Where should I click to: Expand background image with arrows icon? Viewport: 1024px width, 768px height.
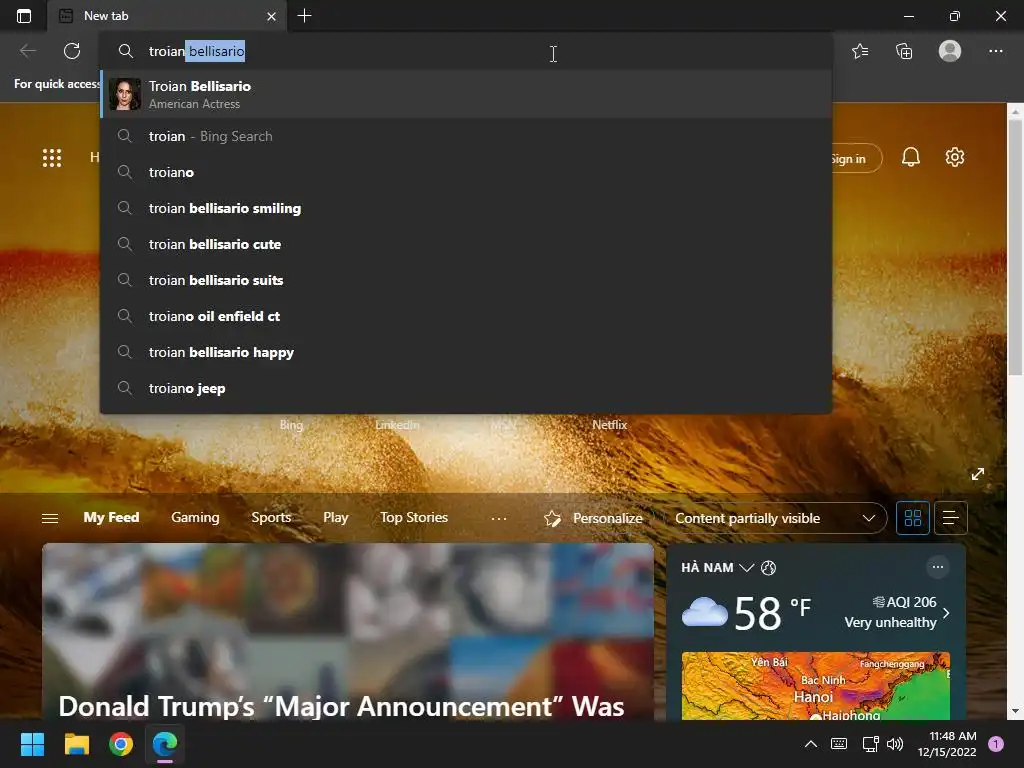pyautogui.click(x=978, y=473)
